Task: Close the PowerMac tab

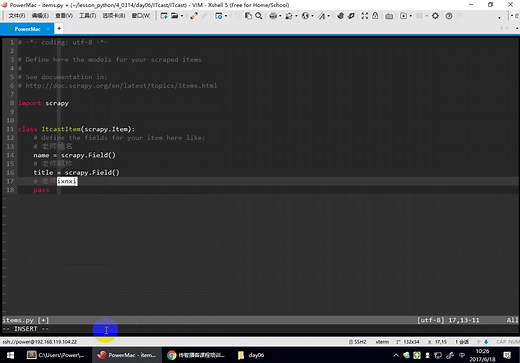Action: click(48, 29)
